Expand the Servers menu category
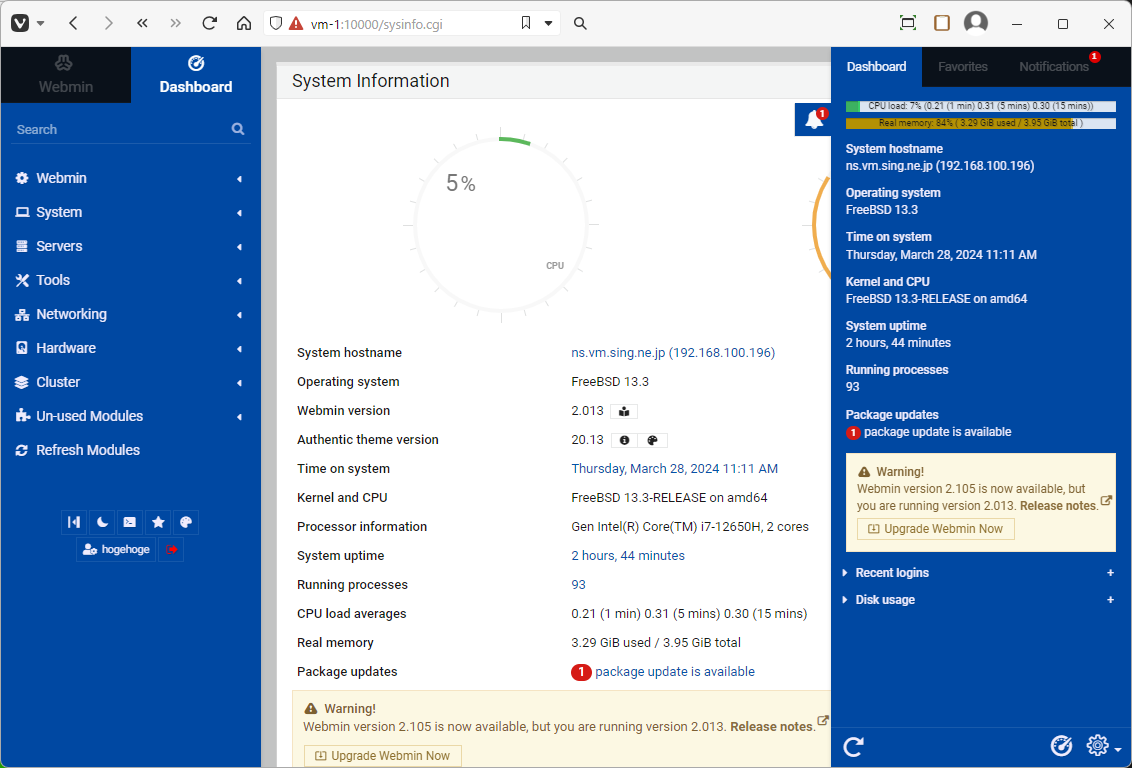The image size is (1132, 768). (130, 246)
